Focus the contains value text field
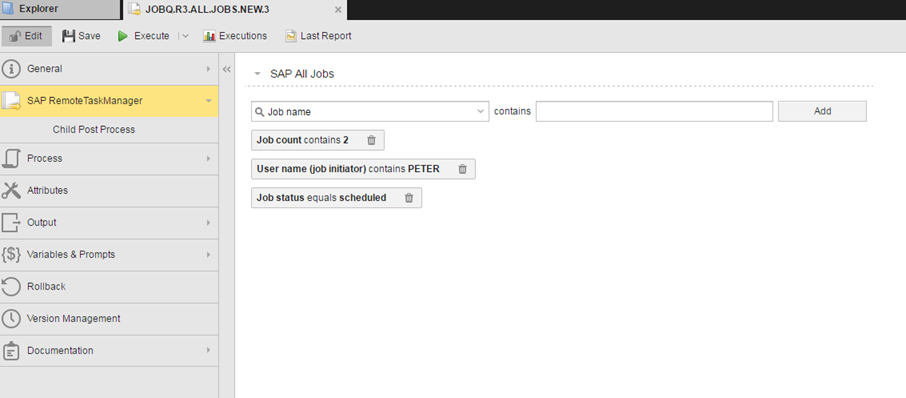Image resolution: width=906 pixels, height=398 pixels. click(654, 111)
